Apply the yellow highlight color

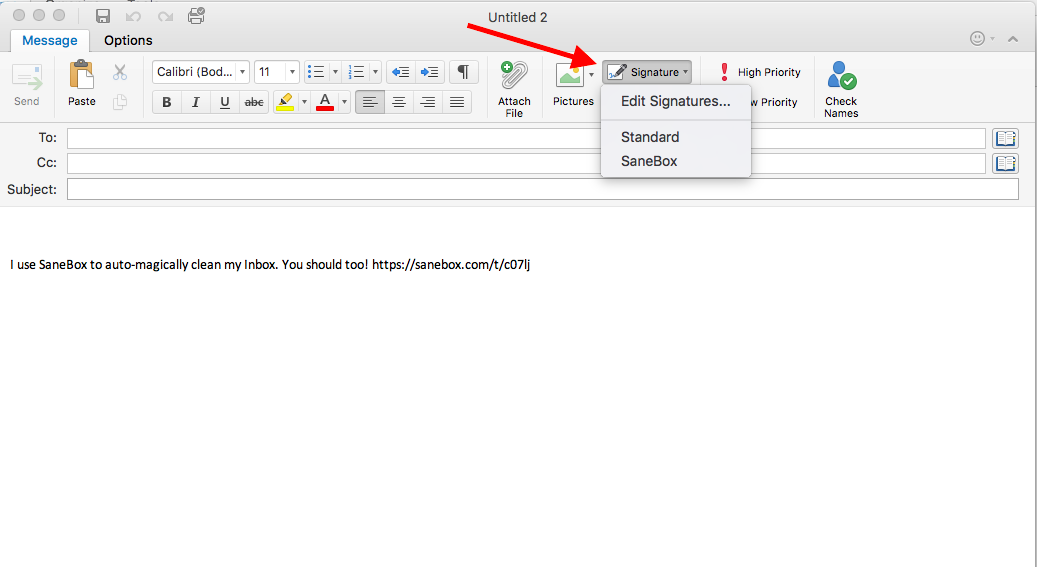(284, 102)
